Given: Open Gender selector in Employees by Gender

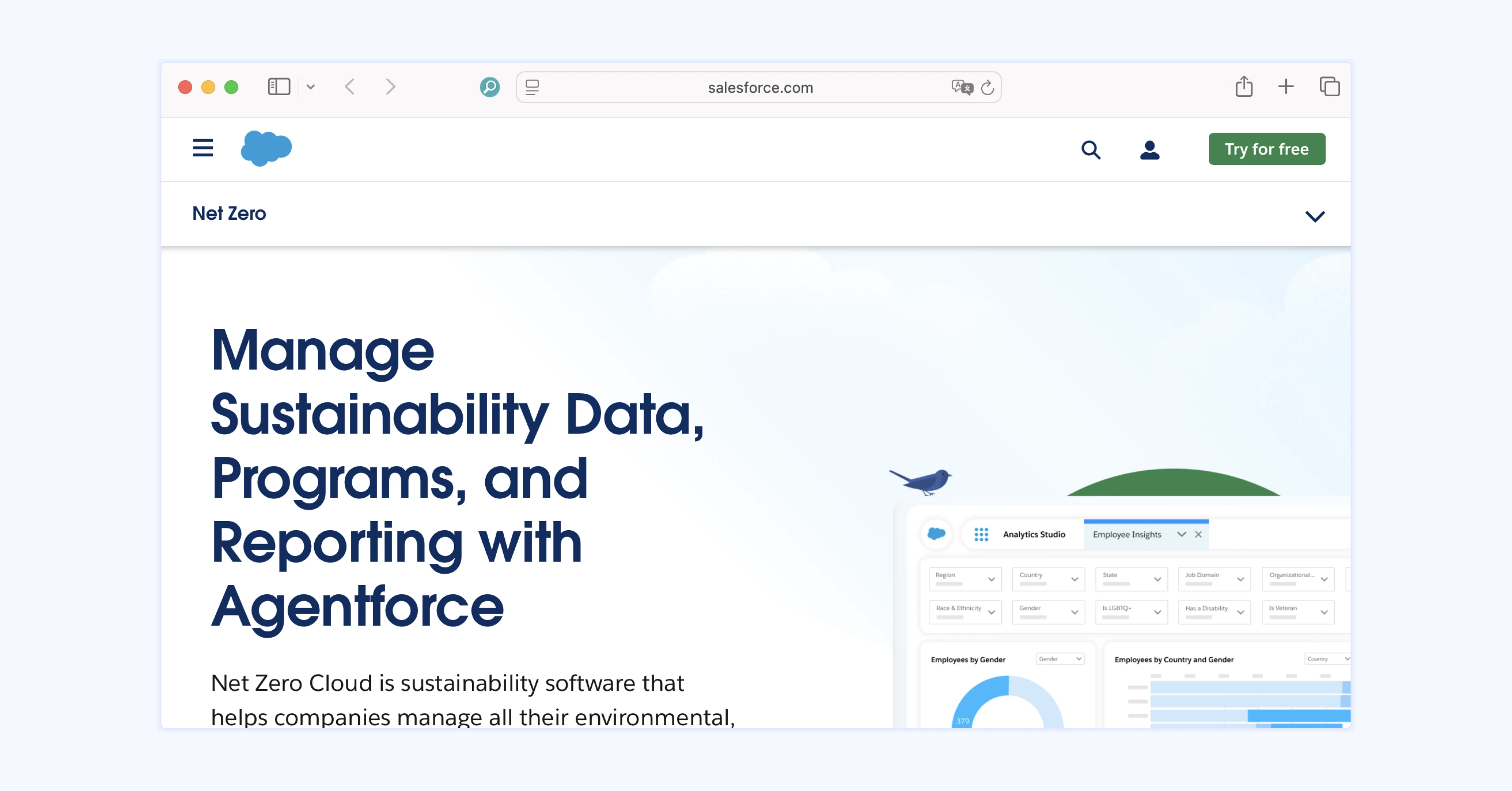Looking at the screenshot, I should pos(1059,659).
